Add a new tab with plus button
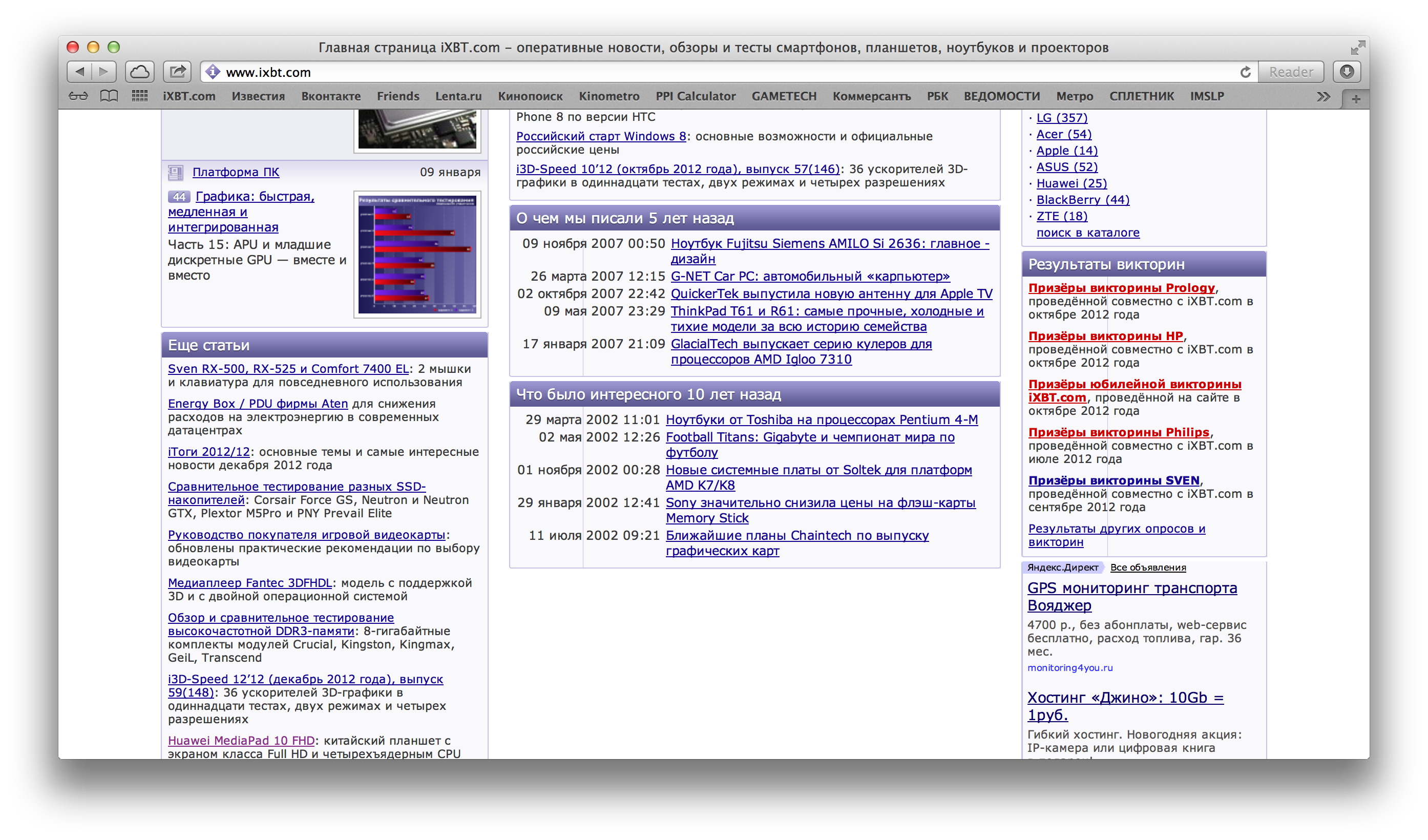Image resolution: width=1428 pixels, height=840 pixels. click(1355, 99)
